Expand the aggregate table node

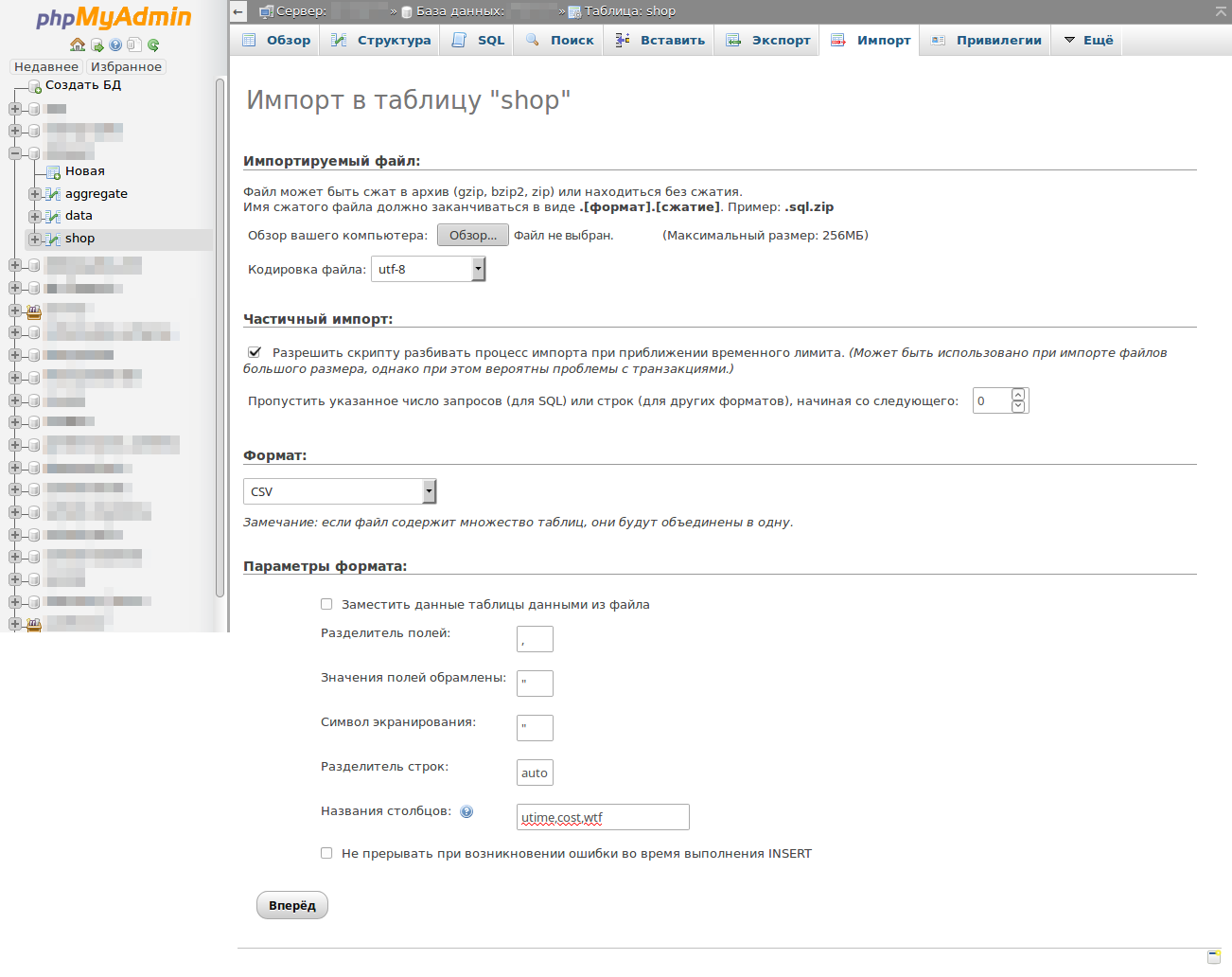(34, 194)
